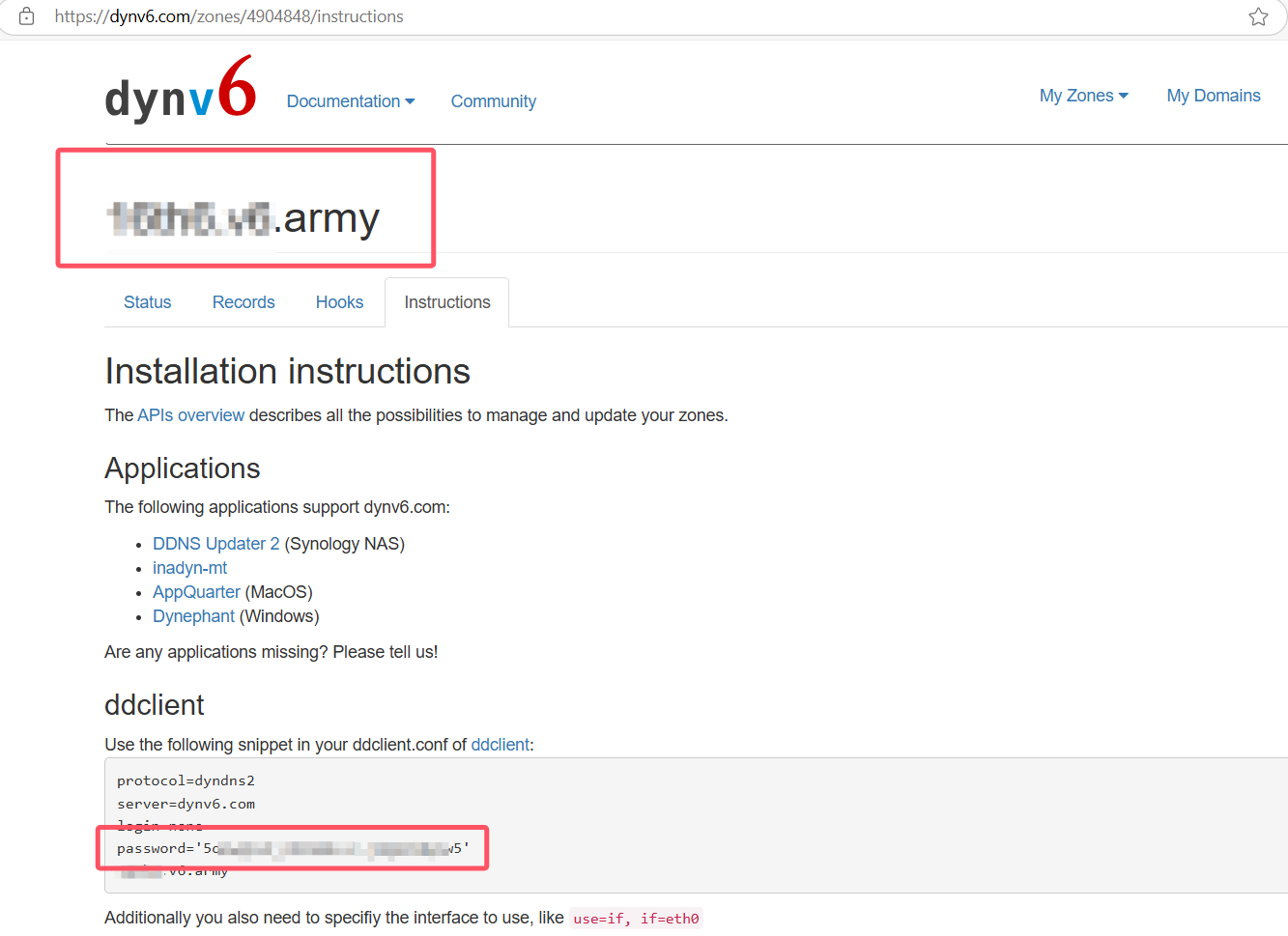Click the site security lock icon
The width and height of the screenshot is (1288, 936).
pos(27,16)
